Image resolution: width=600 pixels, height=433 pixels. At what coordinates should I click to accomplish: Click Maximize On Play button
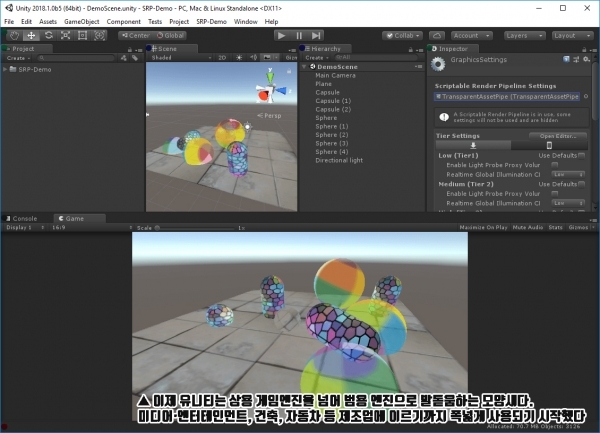click(x=483, y=227)
